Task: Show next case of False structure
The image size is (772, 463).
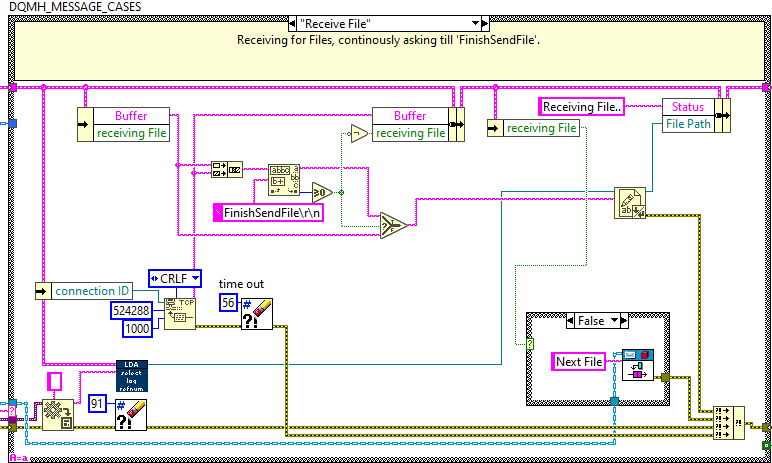Action: point(624,321)
